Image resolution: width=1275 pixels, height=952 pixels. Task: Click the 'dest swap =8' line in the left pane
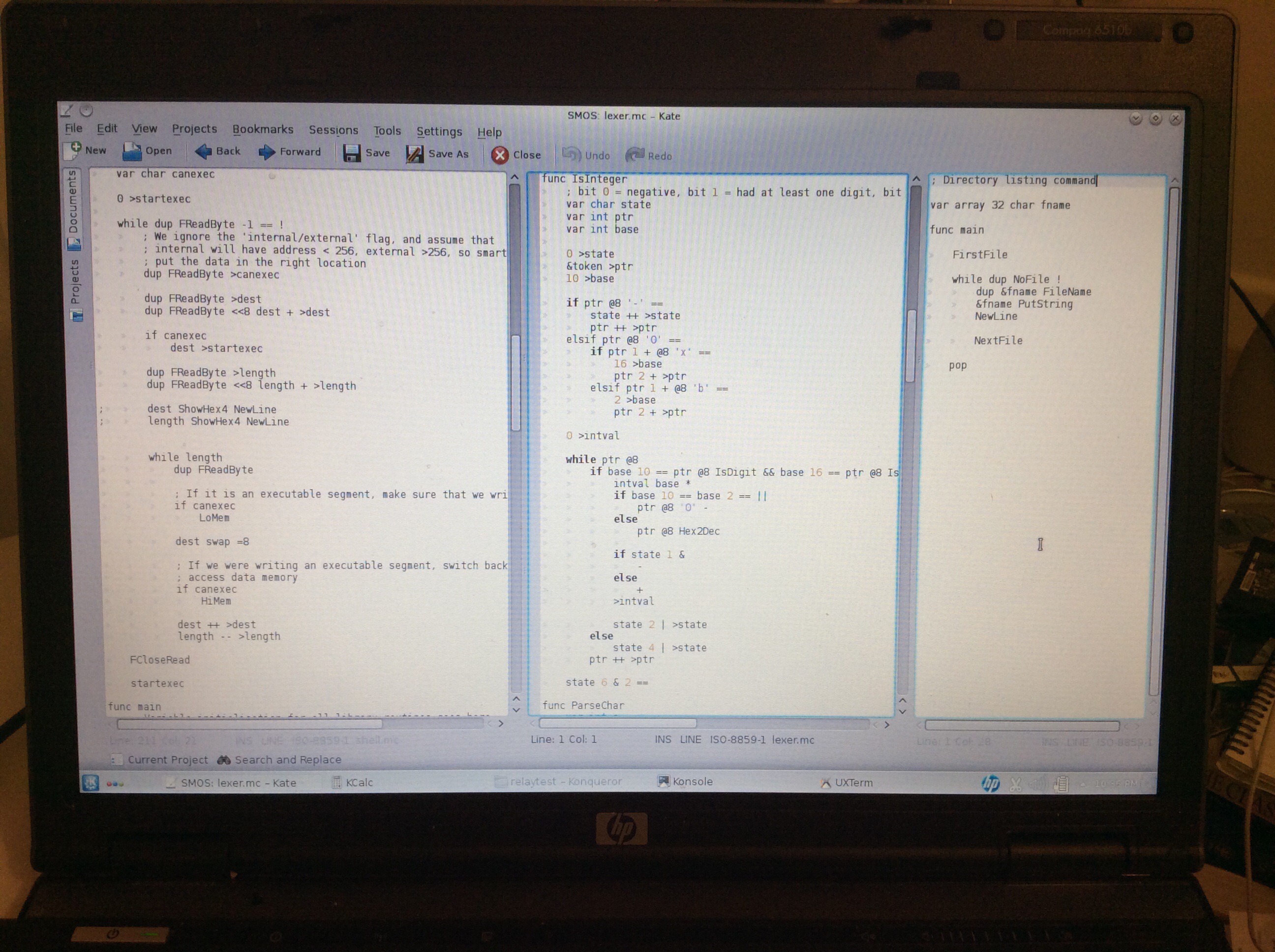212,542
